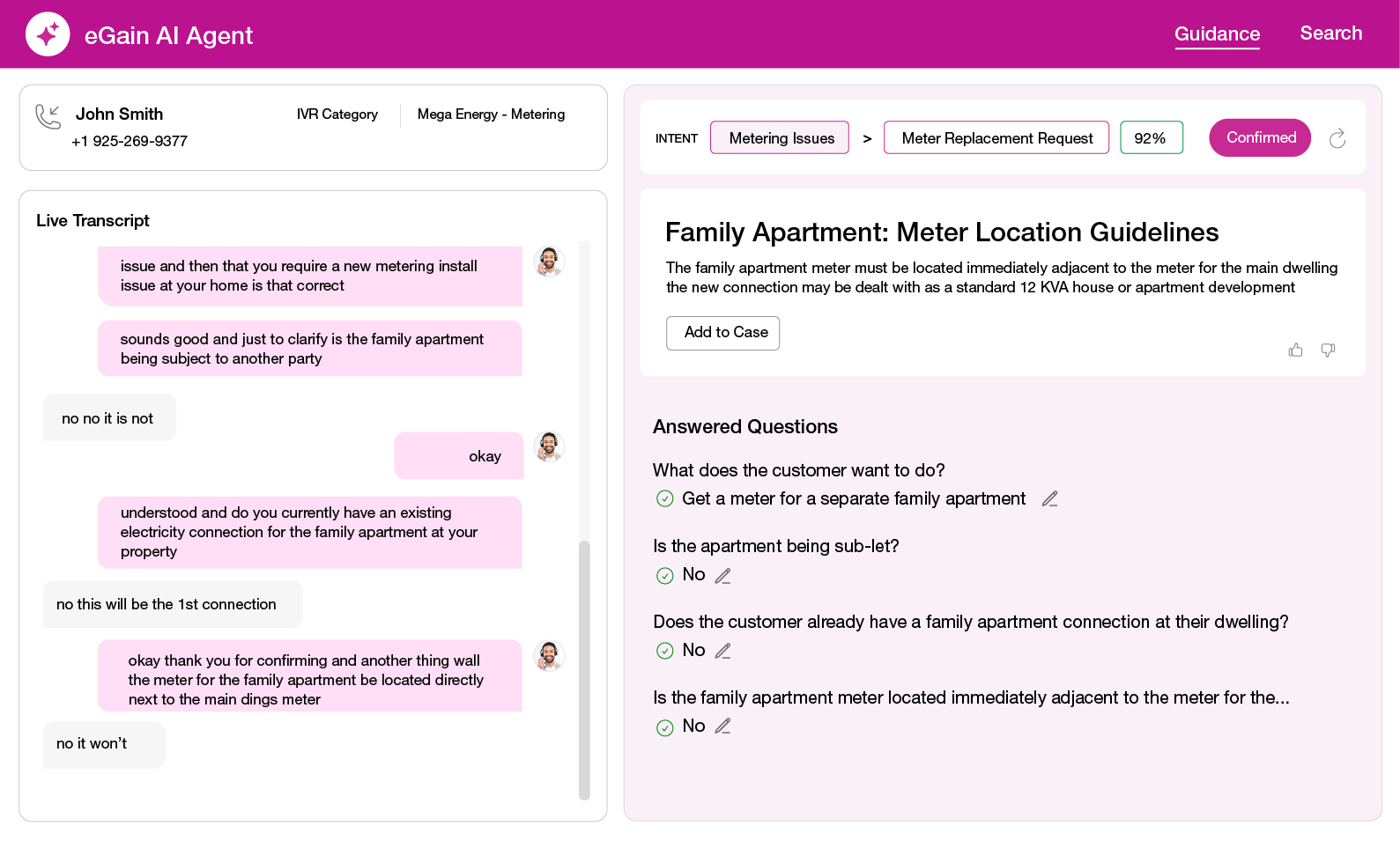Give thumbs up to the guidance article
The image size is (1400, 841).
pos(1295,350)
